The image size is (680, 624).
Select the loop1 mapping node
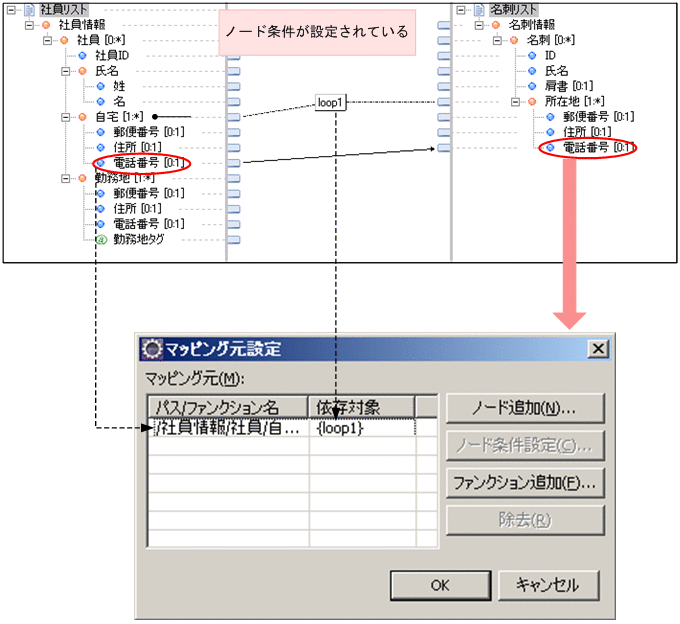[x=330, y=103]
